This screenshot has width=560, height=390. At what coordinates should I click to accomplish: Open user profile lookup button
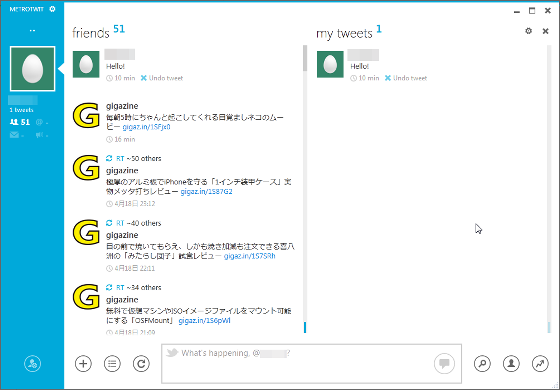pos(511,364)
